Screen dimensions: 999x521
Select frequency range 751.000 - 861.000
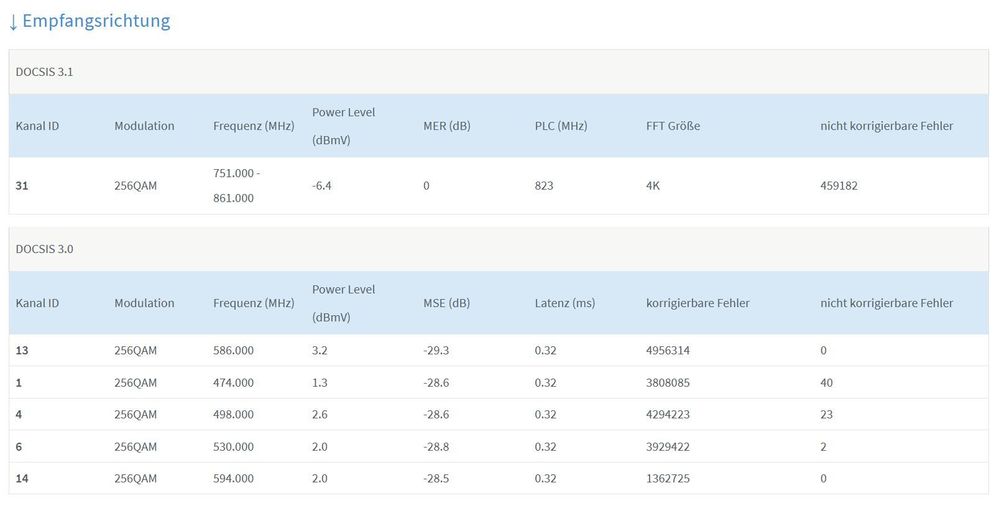pos(236,185)
